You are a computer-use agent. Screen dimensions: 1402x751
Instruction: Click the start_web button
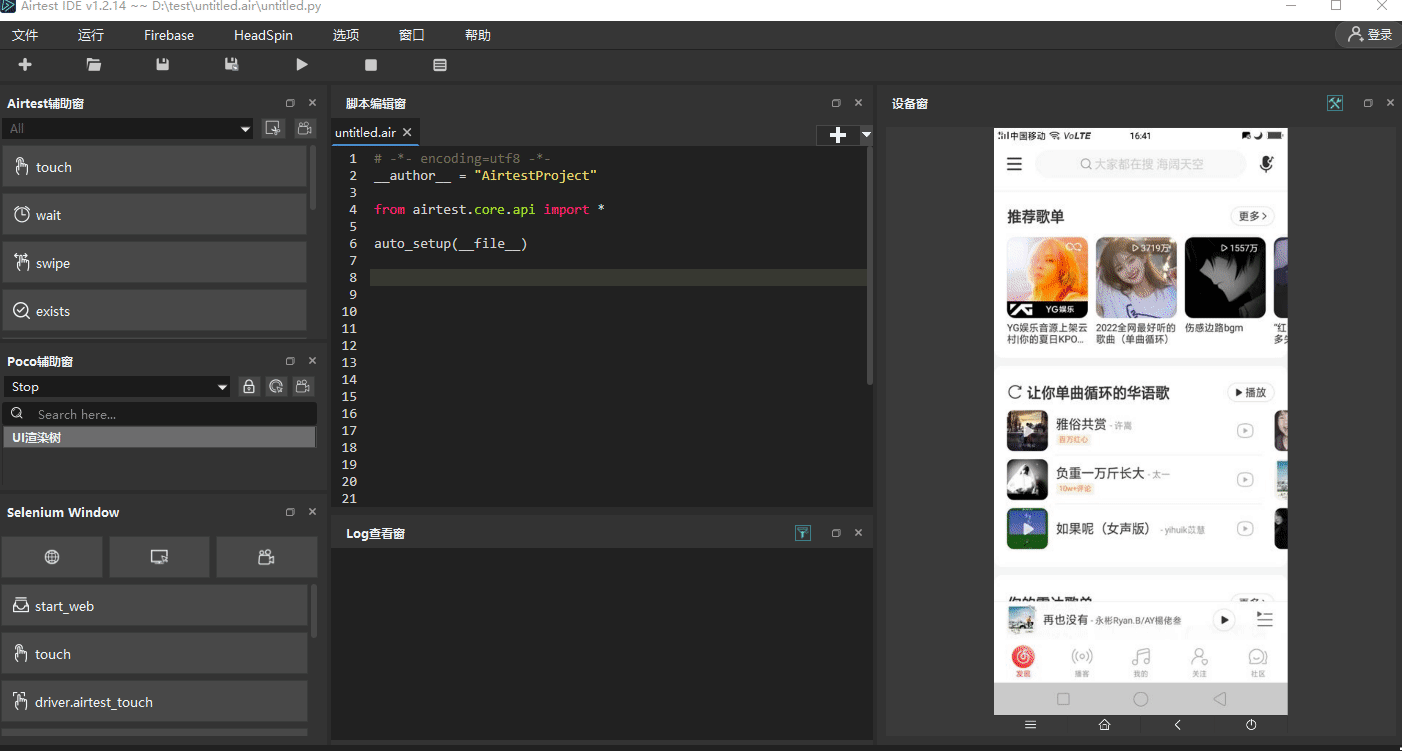[x=154, y=606]
